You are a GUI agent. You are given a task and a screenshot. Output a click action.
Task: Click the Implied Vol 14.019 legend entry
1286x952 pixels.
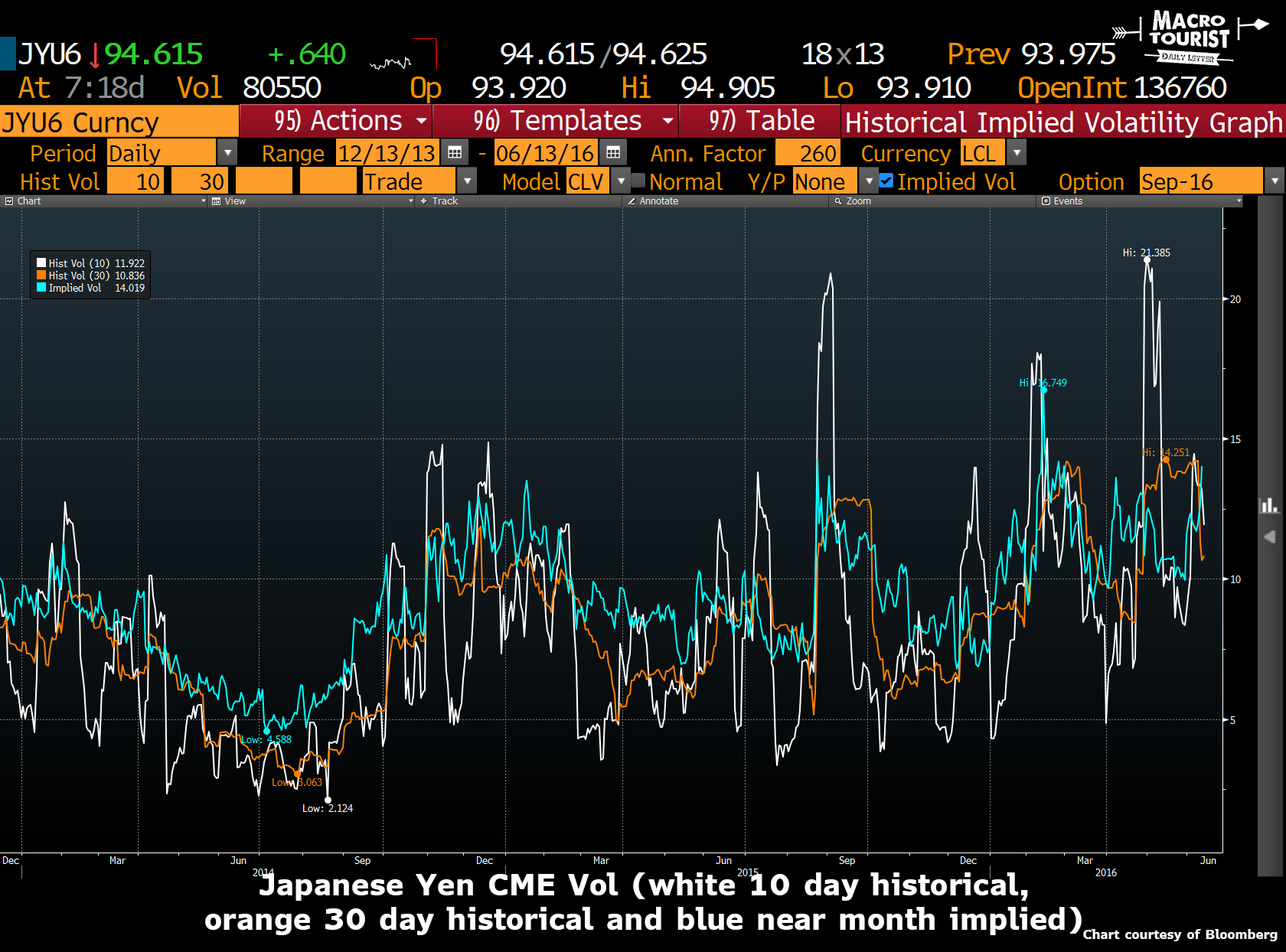coord(91,288)
